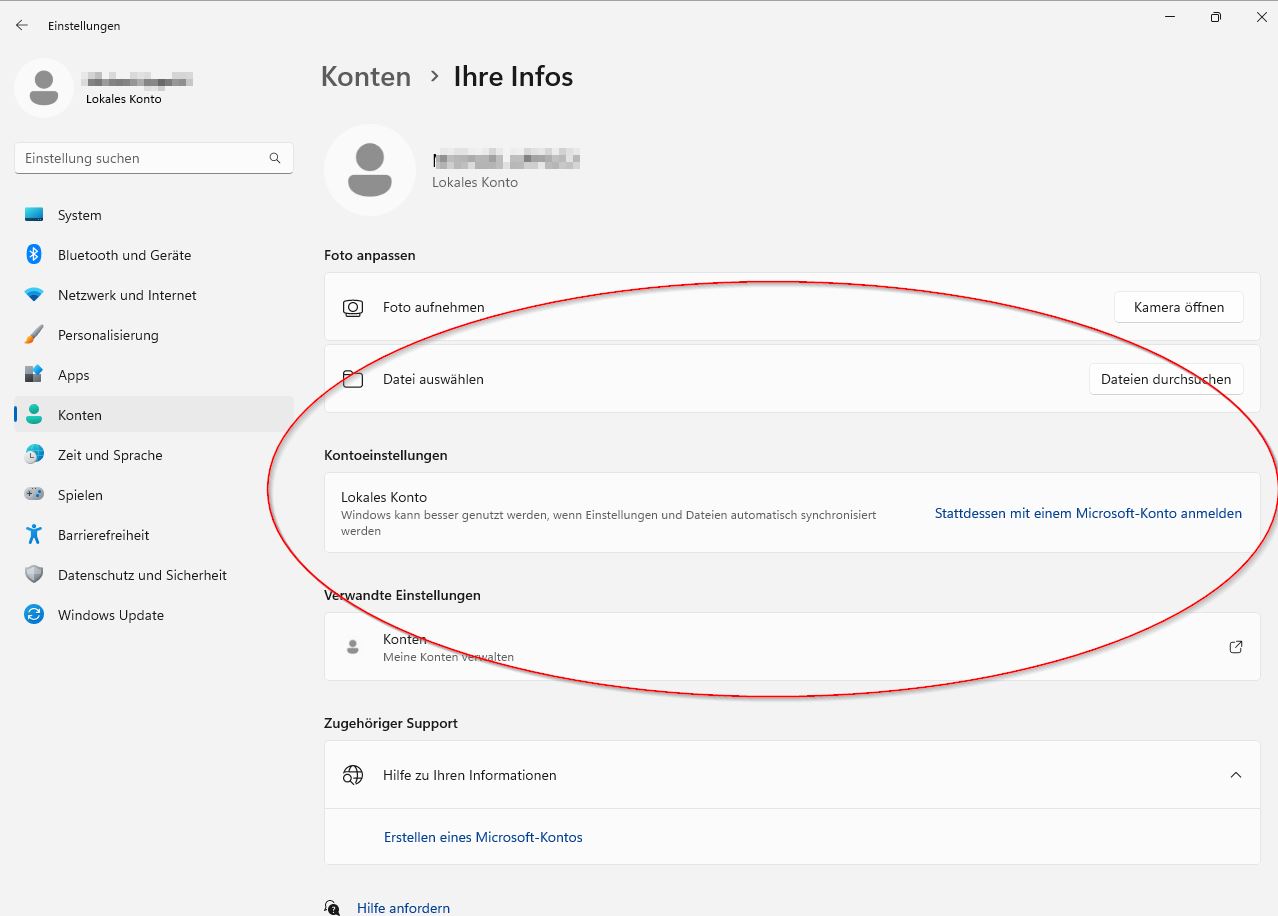Click the Konten person icon in sidebar
Image resolution: width=1278 pixels, height=916 pixels.
(34, 415)
